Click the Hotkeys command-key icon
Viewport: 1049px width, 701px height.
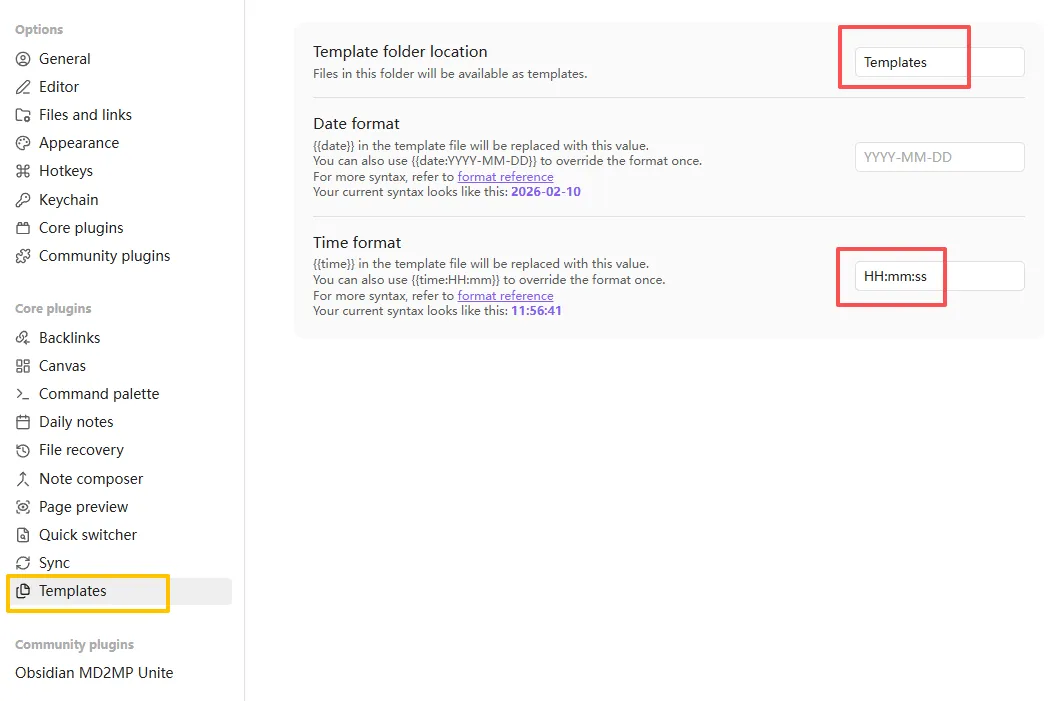click(23, 171)
